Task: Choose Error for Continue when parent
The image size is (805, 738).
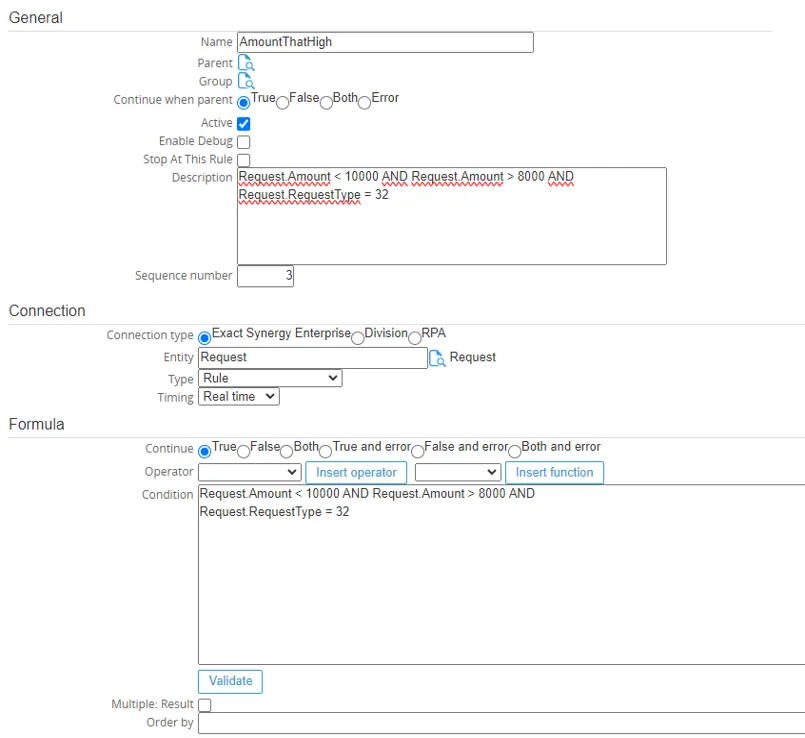Action: [x=365, y=102]
